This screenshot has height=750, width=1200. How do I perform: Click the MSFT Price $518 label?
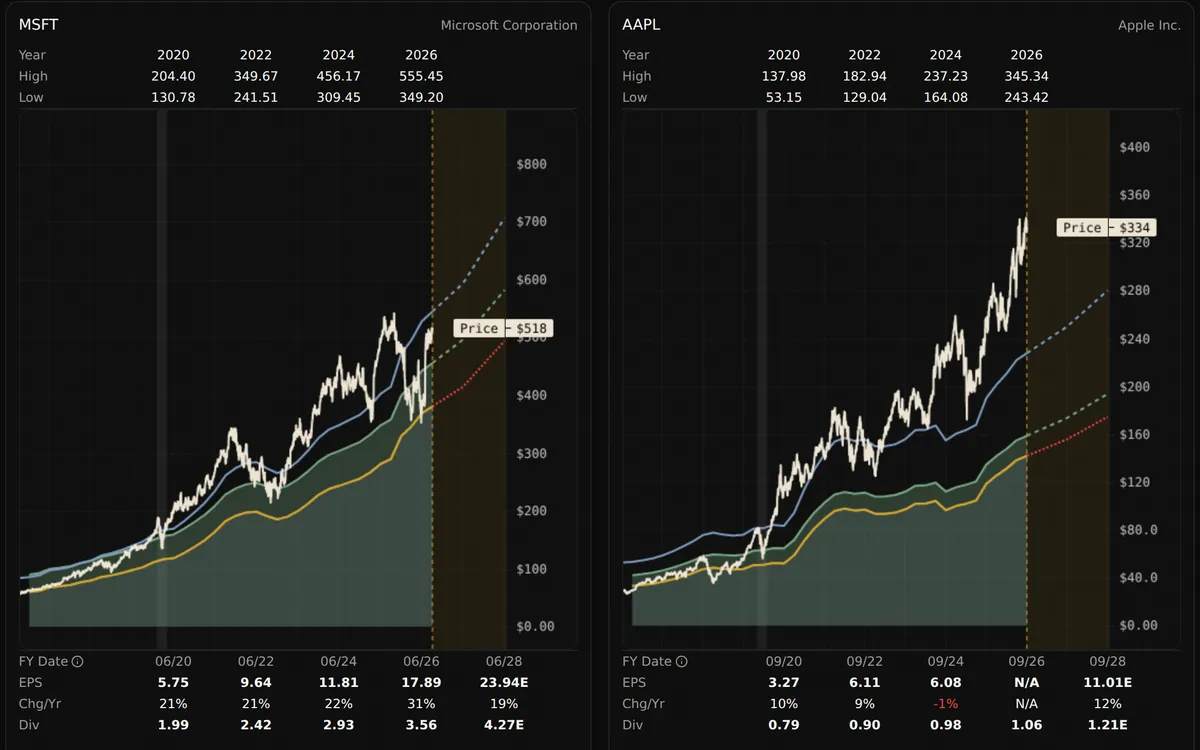click(503, 328)
